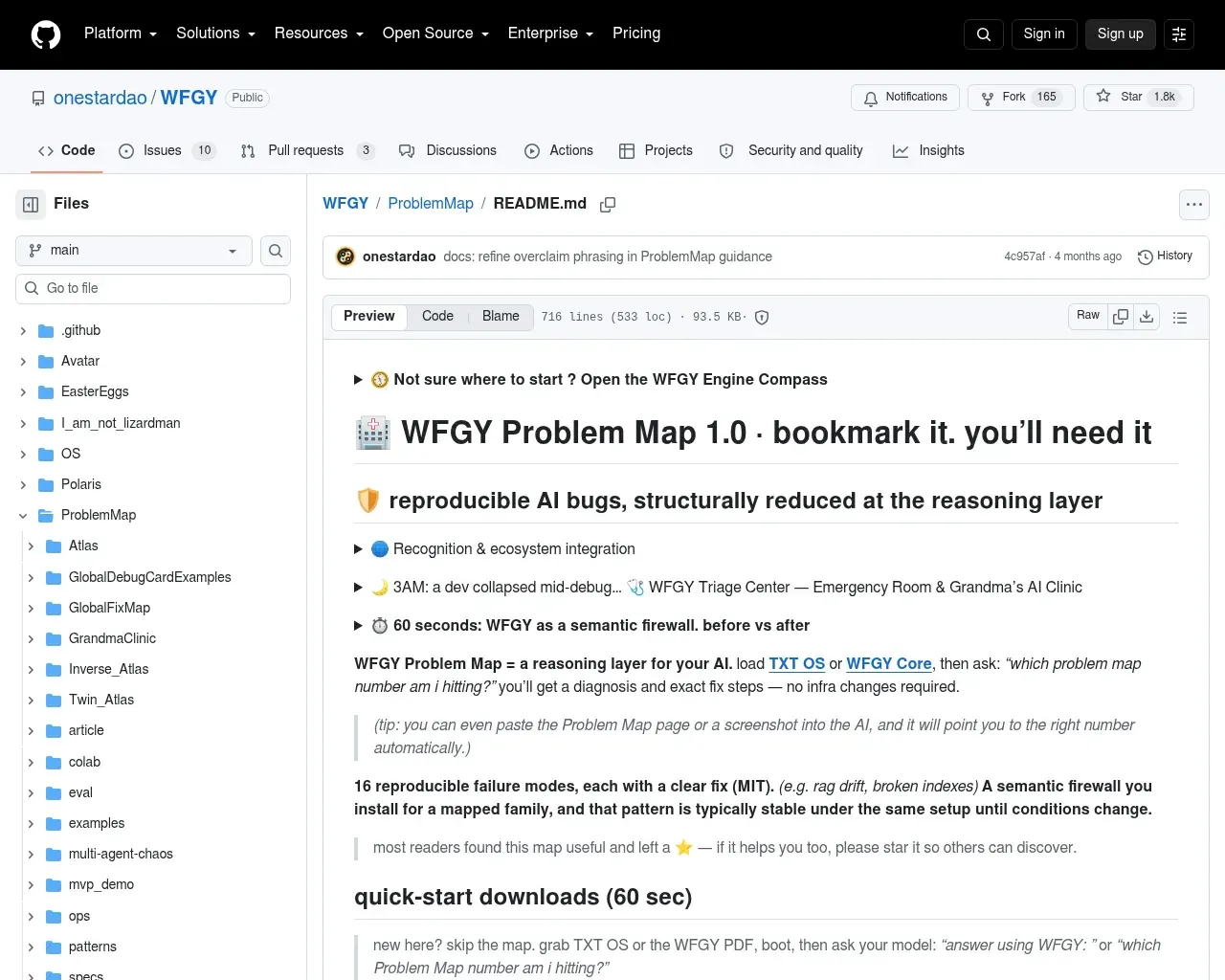Open the Platform menu
The image size is (1225, 980).
click(x=121, y=33)
